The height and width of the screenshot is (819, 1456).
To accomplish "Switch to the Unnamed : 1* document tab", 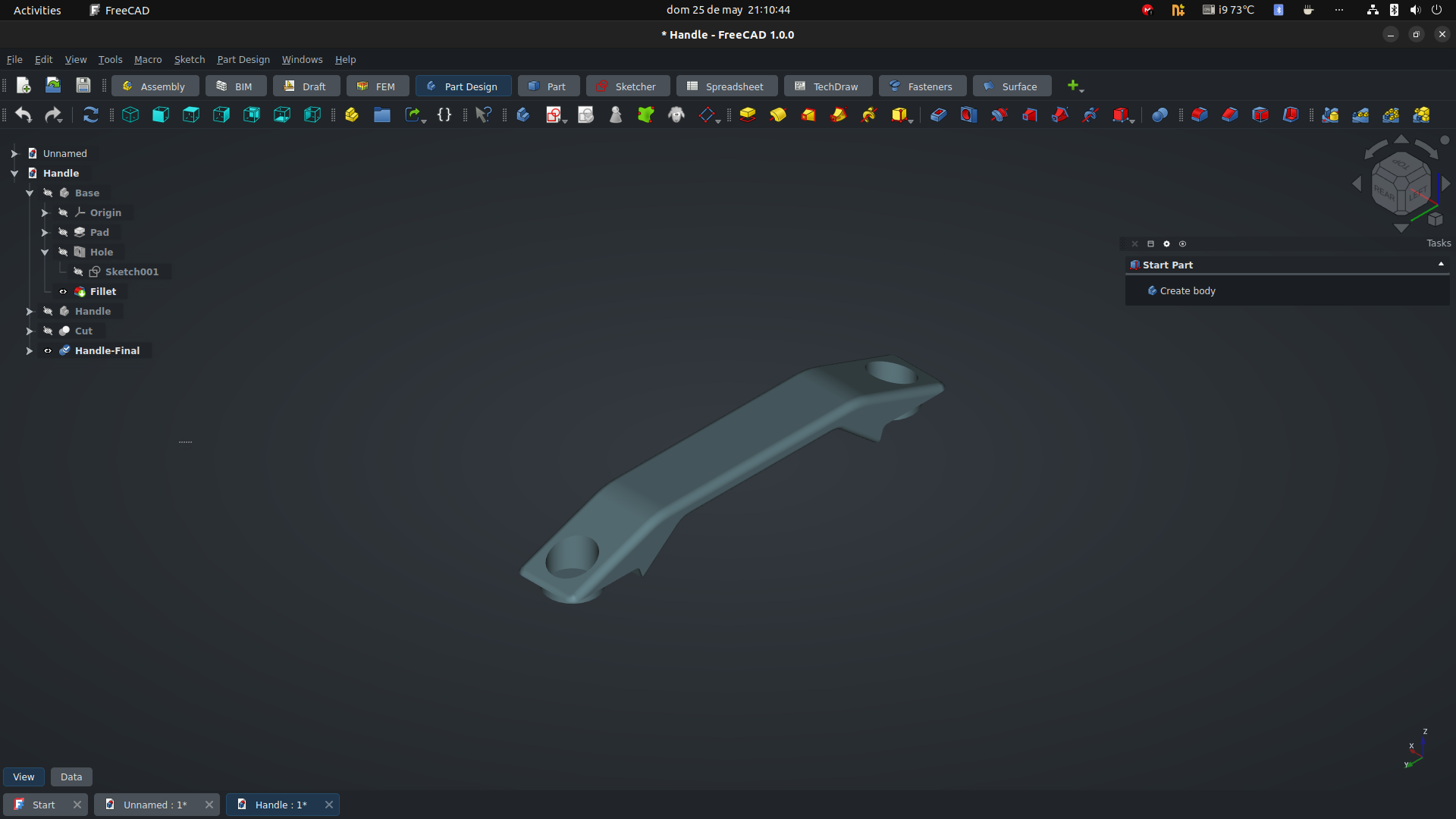I will 156,805.
